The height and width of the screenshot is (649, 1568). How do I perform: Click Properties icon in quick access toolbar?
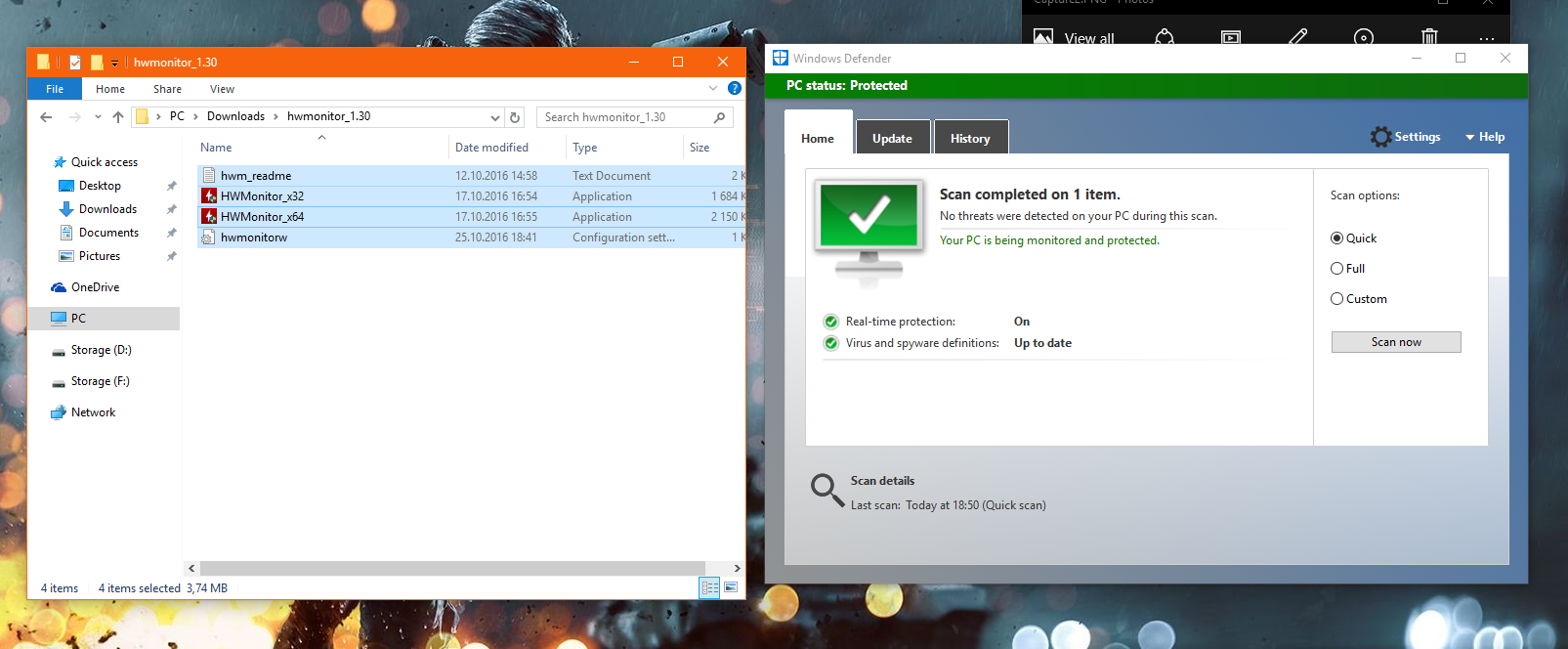click(x=75, y=62)
